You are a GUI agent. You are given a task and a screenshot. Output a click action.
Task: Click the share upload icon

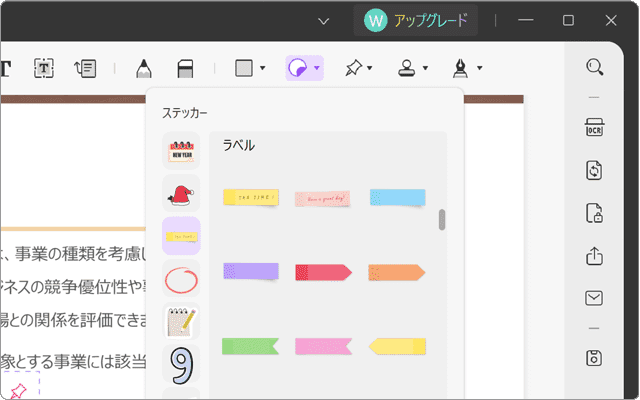(594, 256)
